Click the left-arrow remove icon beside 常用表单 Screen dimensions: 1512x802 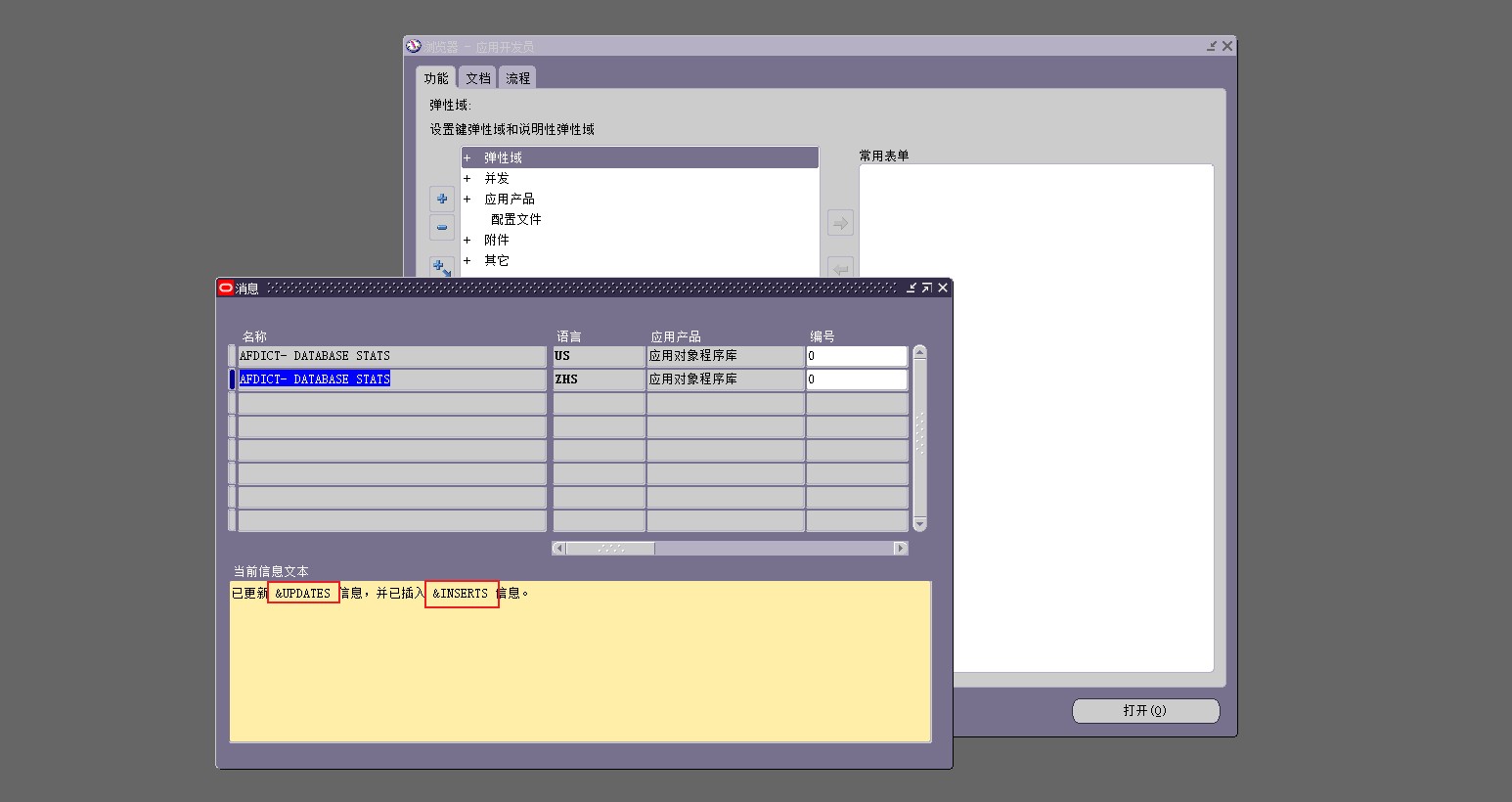click(839, 268)
